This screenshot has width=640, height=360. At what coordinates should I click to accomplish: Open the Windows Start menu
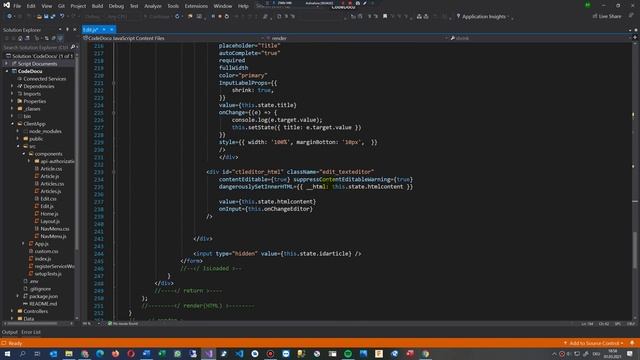[x=7, y=354]
